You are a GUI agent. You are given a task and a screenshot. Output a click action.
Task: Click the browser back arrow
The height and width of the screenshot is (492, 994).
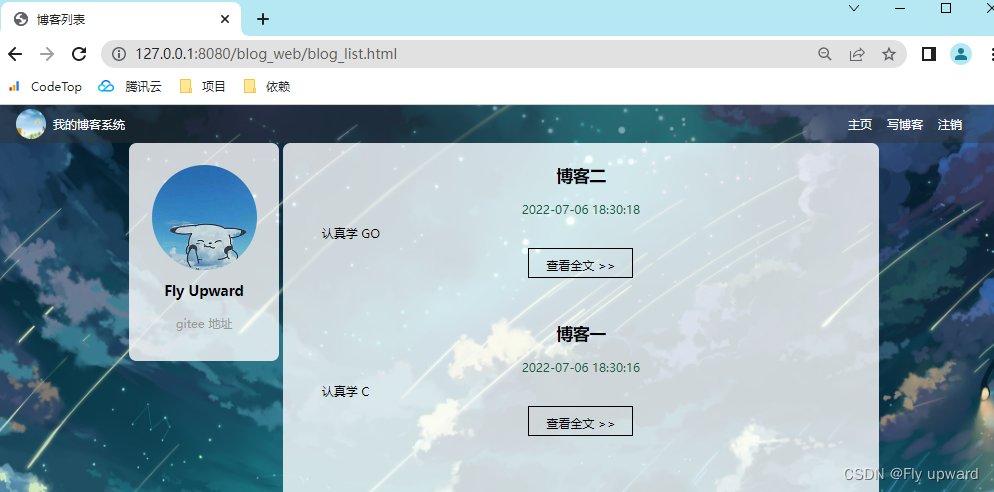click(x=15, y=54)
